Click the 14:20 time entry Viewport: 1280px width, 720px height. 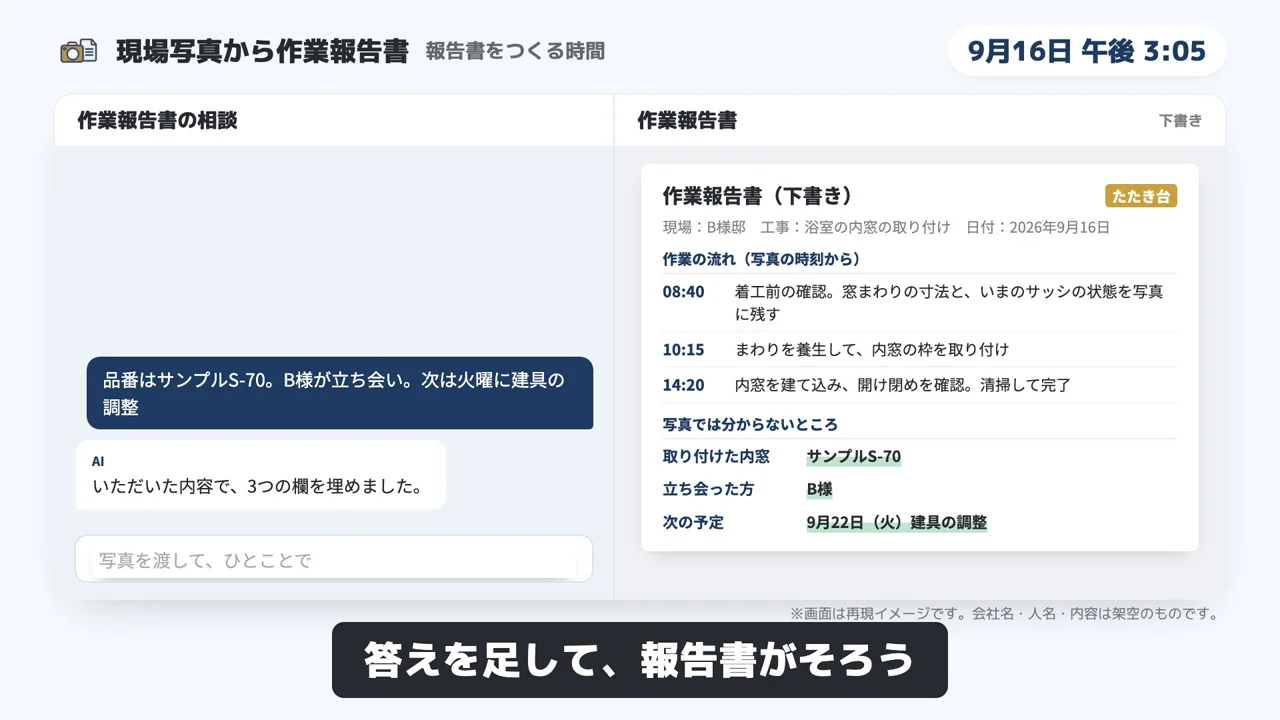tap(683, 385)
